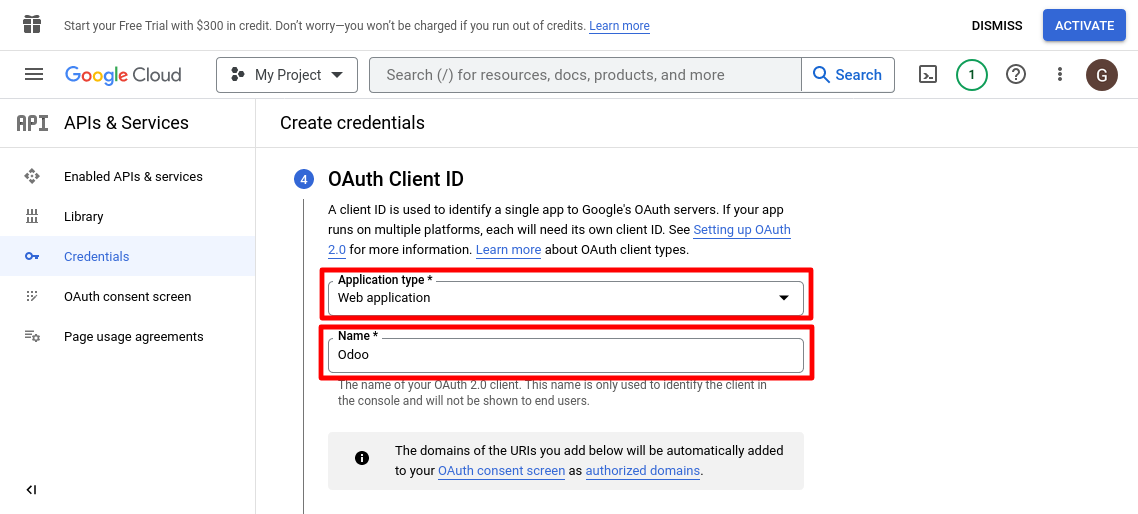Screen dimensions: 1138x514
Task: Collapse the side navigation panel
Action: 31,489
